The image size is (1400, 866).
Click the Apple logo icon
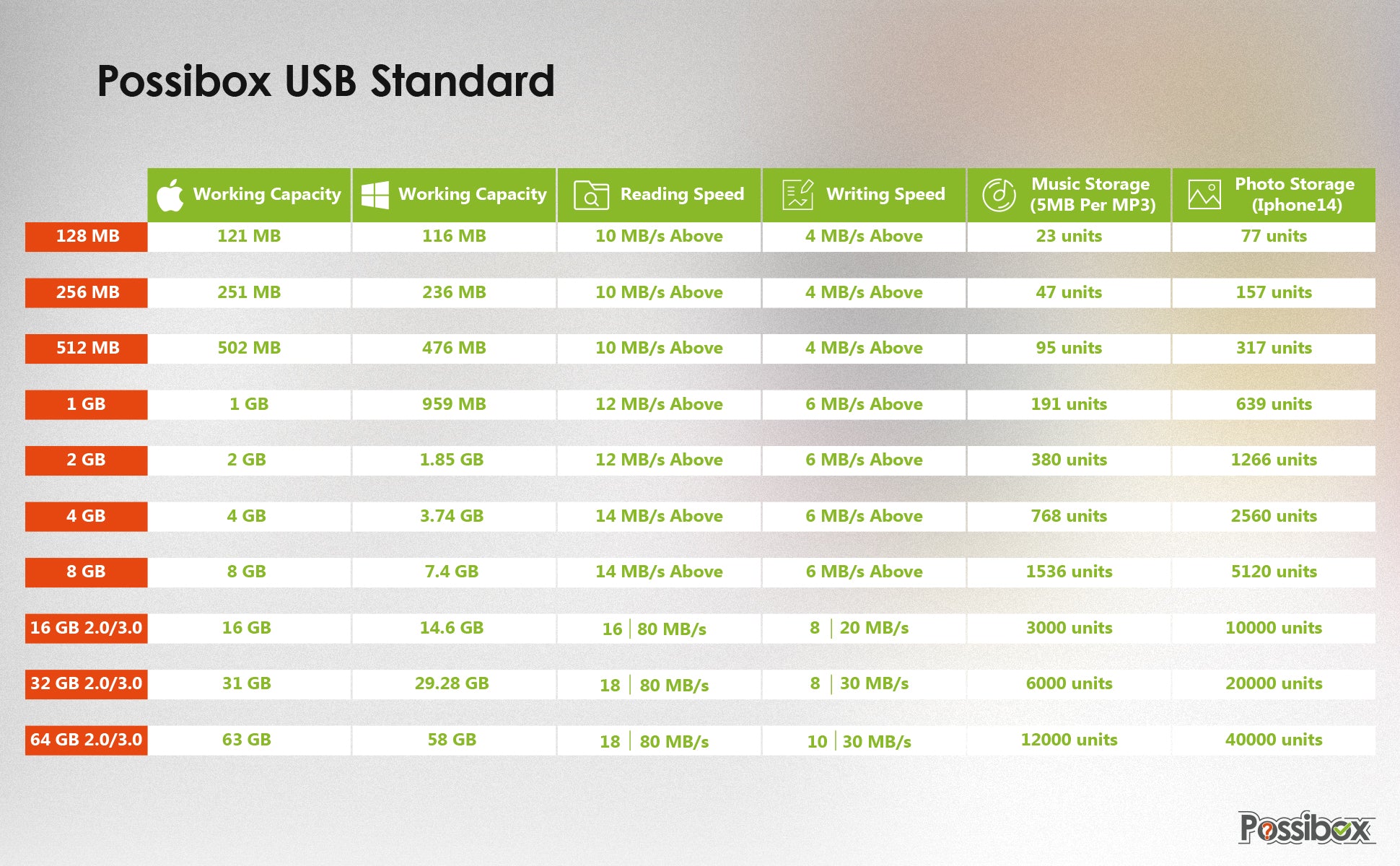point(170,195)
